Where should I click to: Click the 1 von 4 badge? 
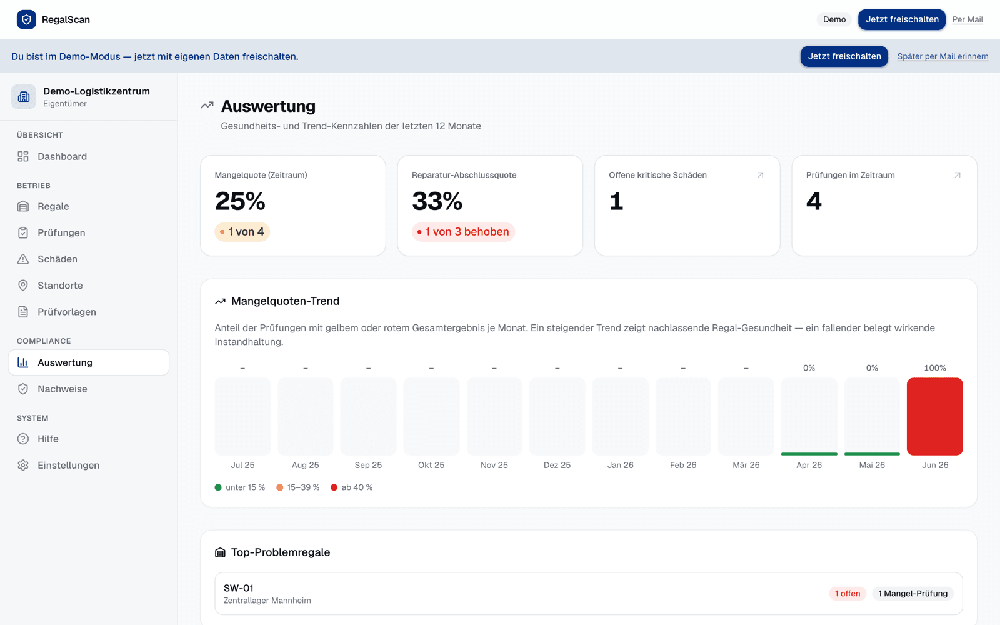[x=242, y=232]
